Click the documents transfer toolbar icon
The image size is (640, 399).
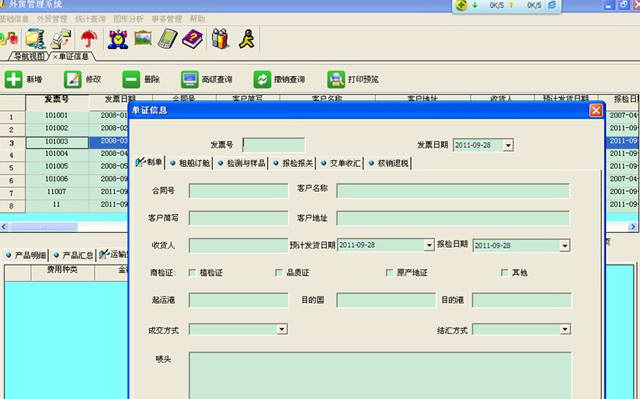tap(61, 39)
